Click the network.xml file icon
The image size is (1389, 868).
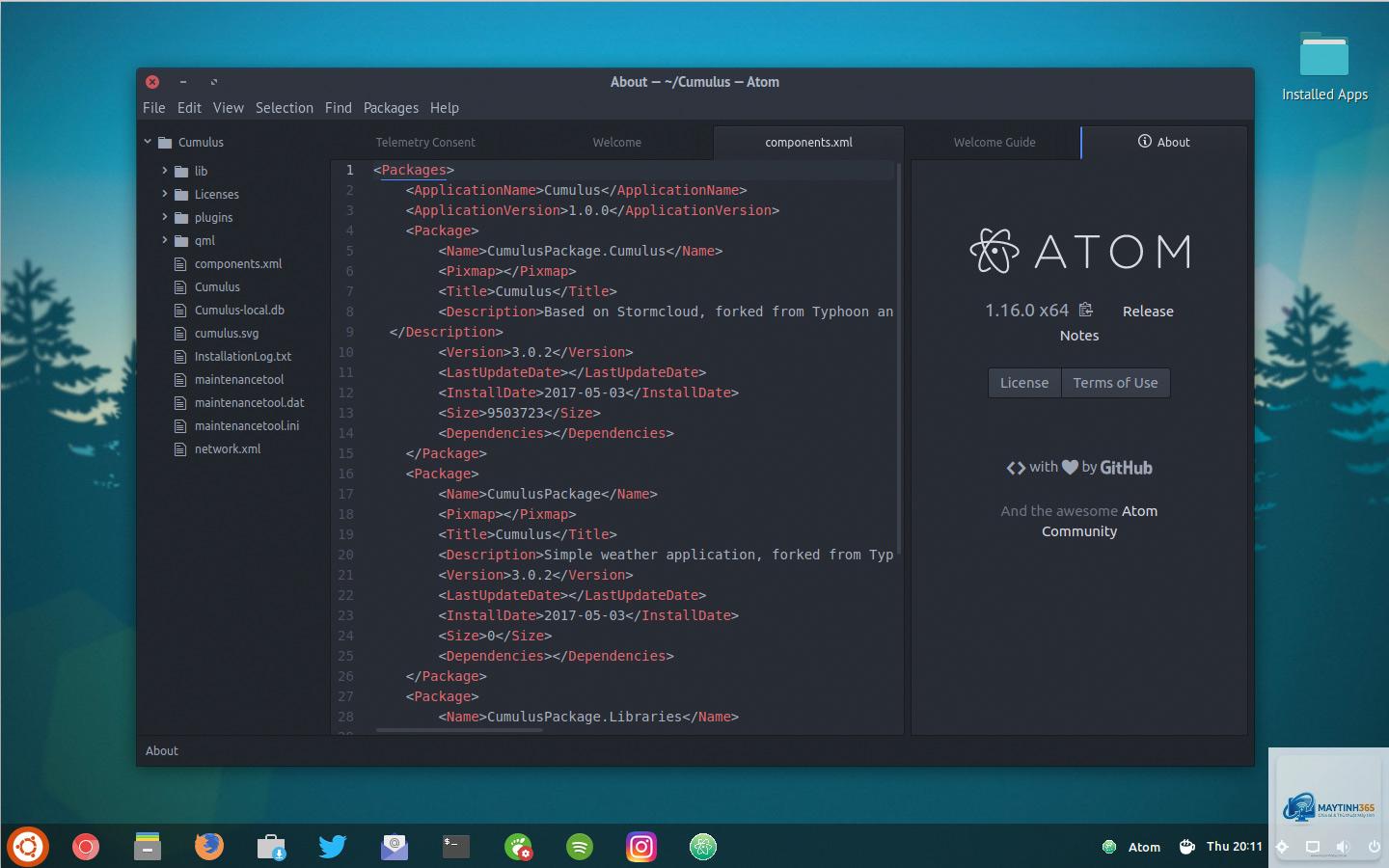tap(180, 448)
